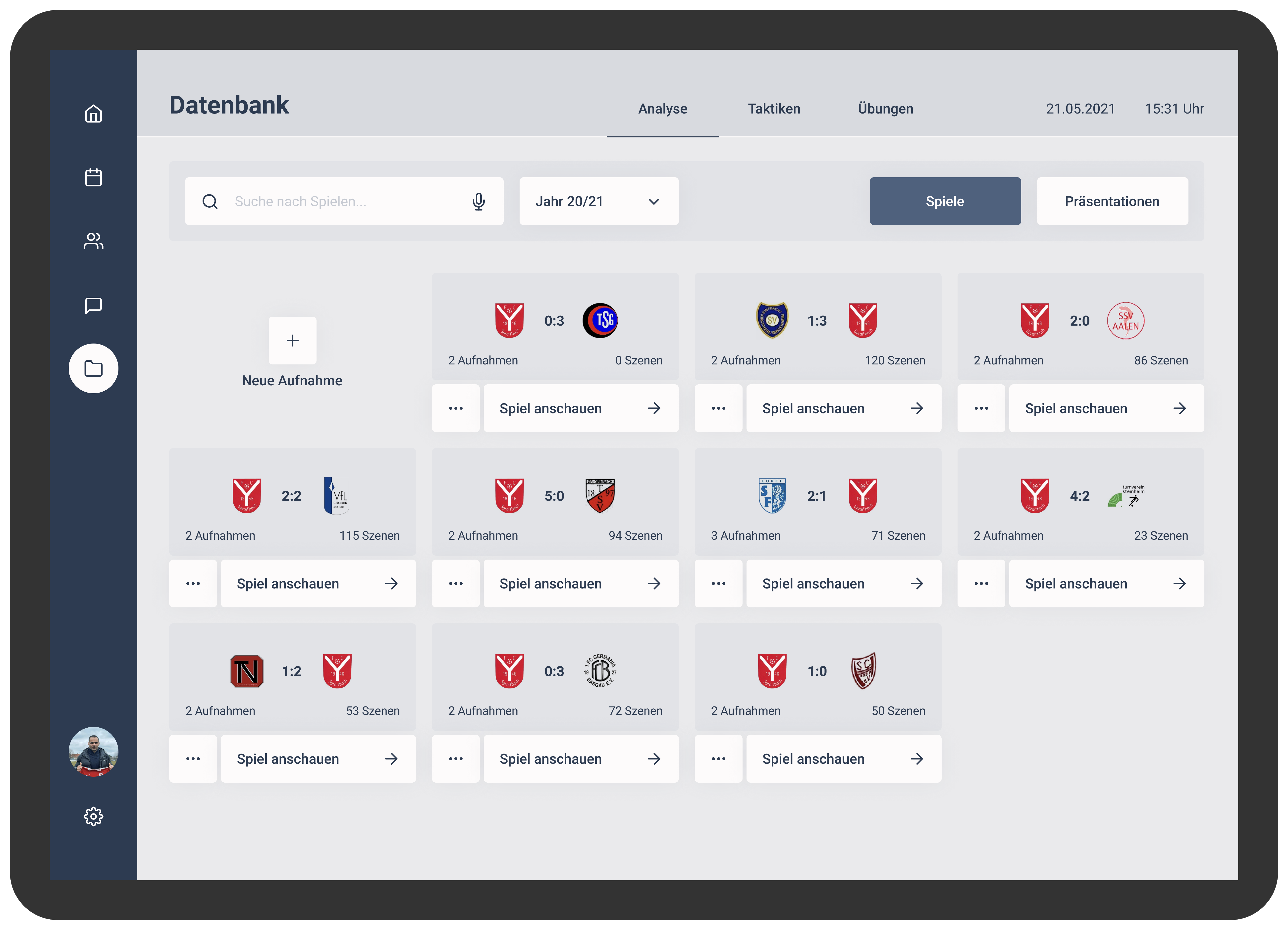Screen dimensions: 1288x930
Task: Switch to the Übungen tab
Action: [x=885, y=109]
